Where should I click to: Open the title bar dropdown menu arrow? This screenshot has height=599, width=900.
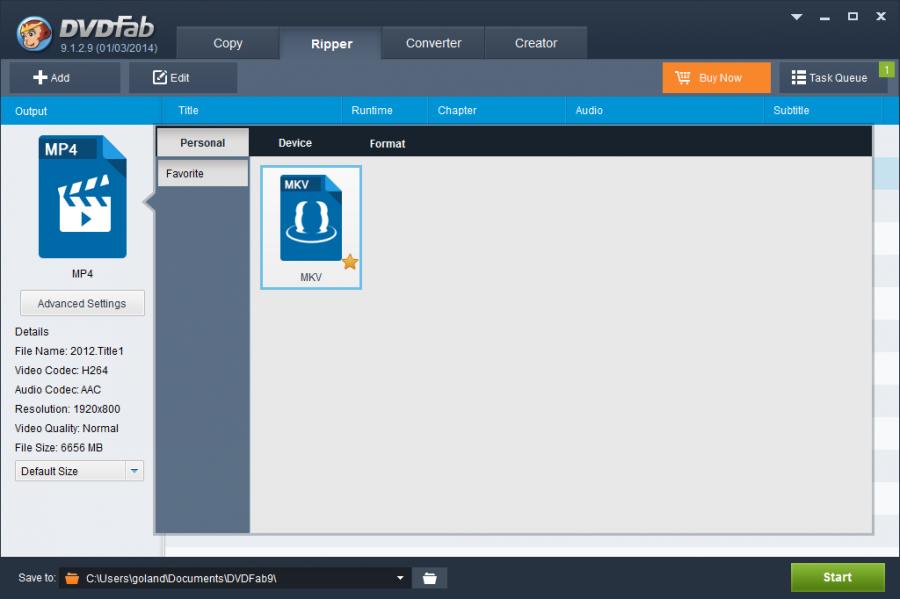pos(797,17)
